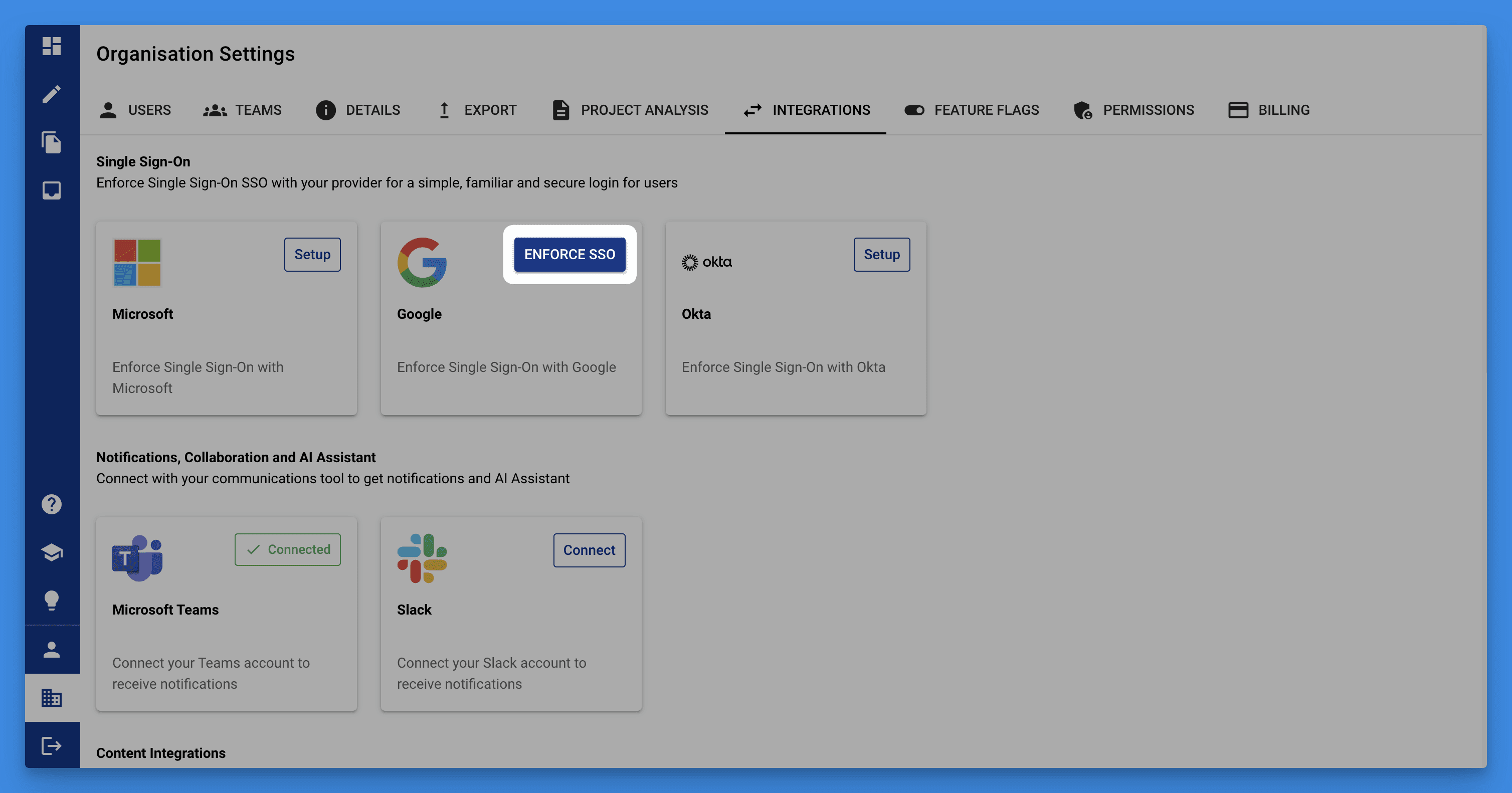Open the Project Analysis tab
The image size is (1512, 793).
[x=630, y=110]
